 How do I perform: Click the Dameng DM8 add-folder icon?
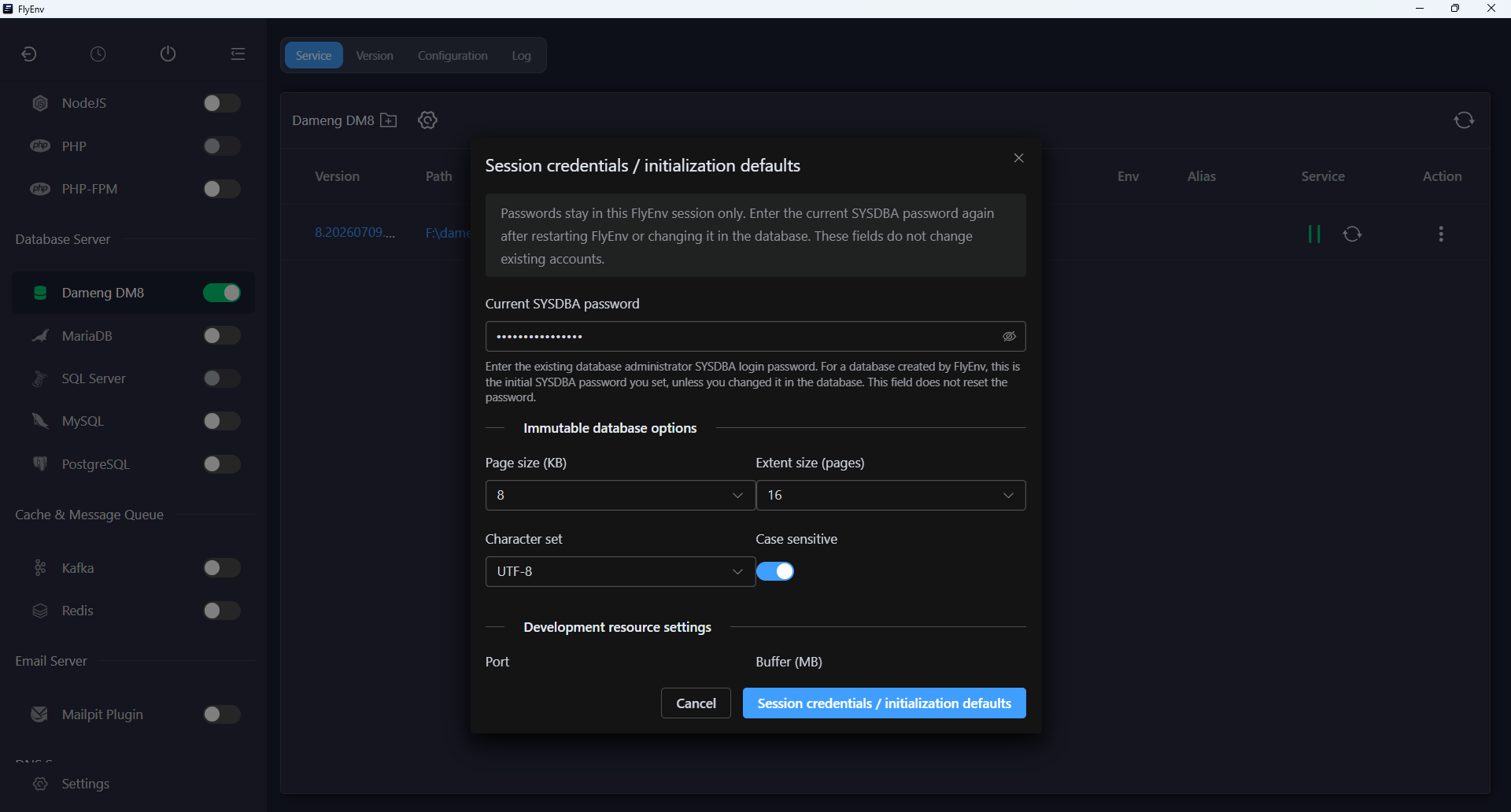[389, 120]
